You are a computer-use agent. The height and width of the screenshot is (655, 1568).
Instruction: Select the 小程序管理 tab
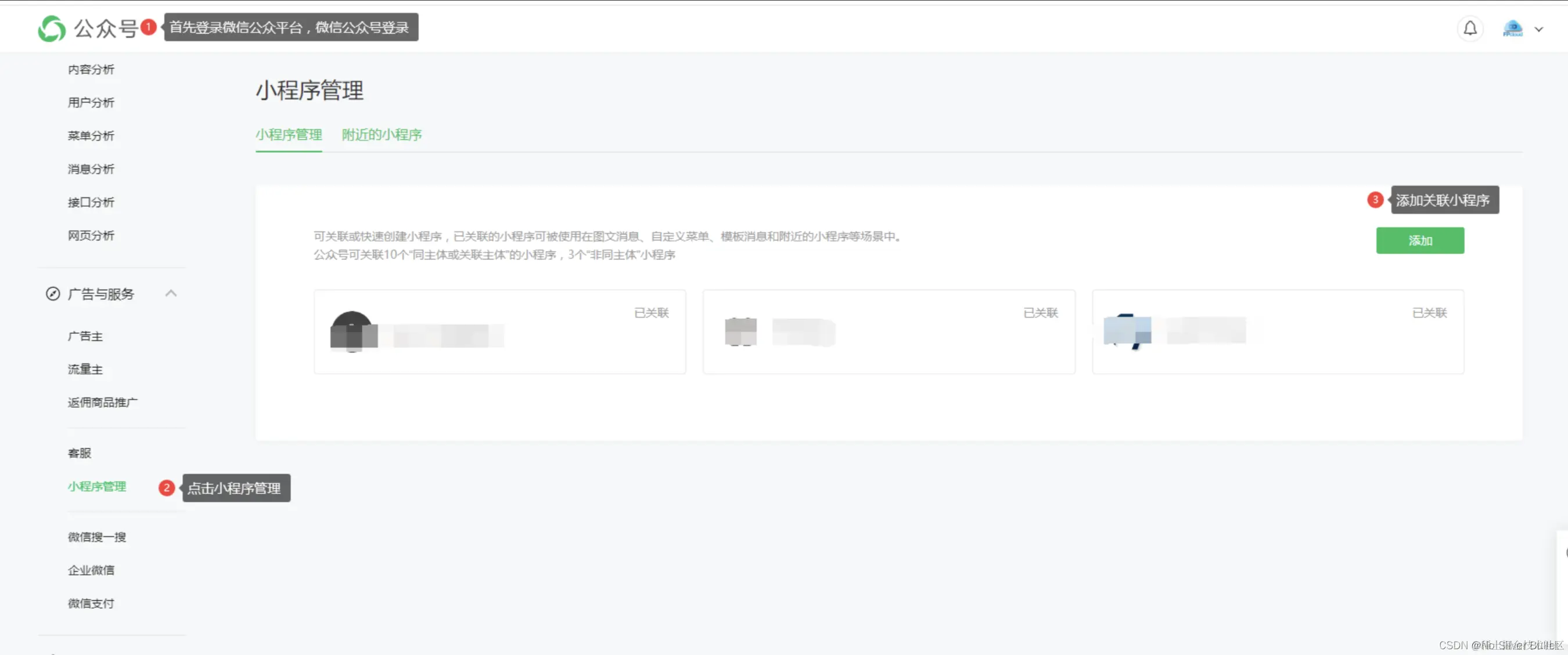coord(289,135)
